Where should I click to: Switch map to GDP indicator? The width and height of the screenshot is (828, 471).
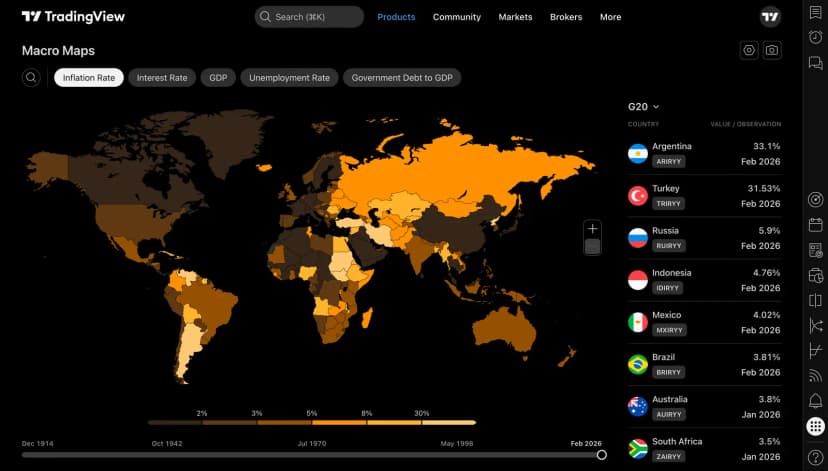click(x=218, y=78)
